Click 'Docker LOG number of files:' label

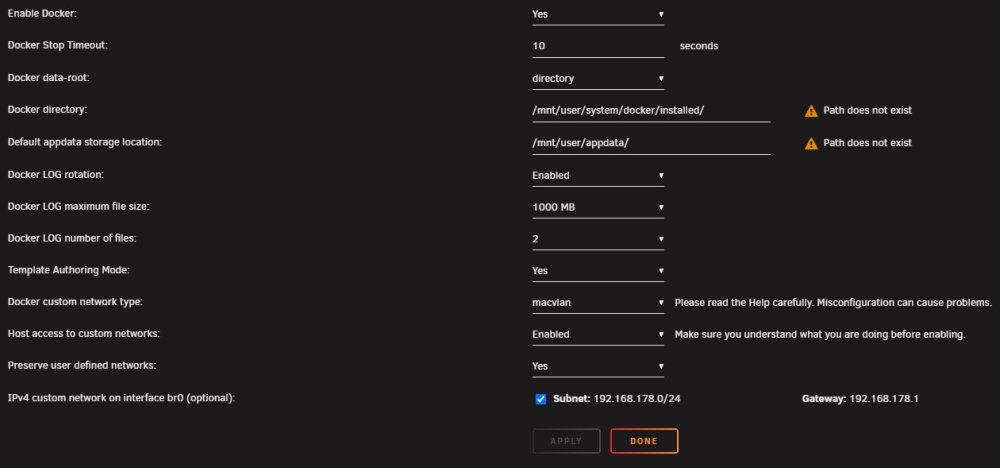point(72,238)
